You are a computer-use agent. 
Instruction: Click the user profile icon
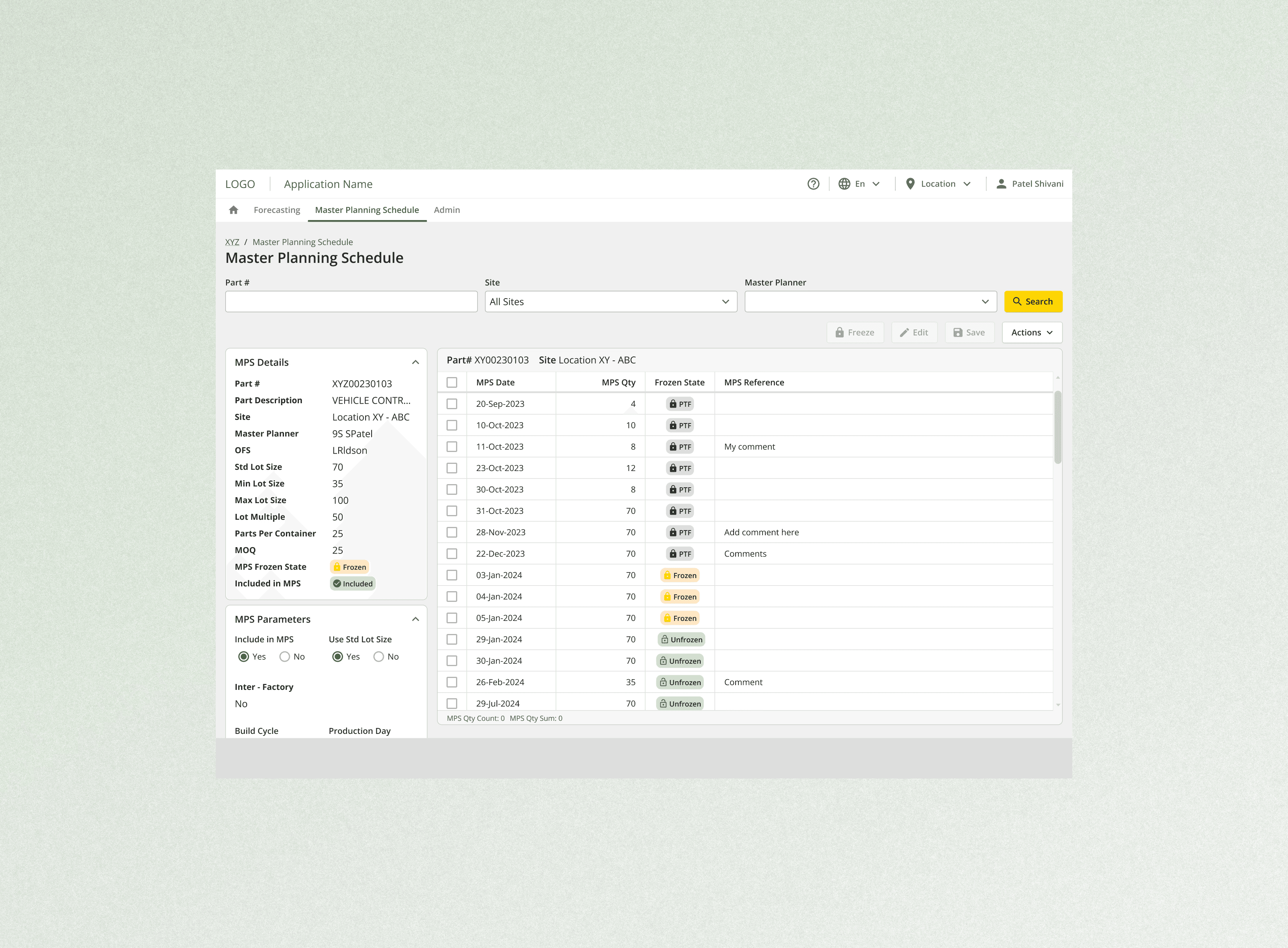tap(1001, 184)
